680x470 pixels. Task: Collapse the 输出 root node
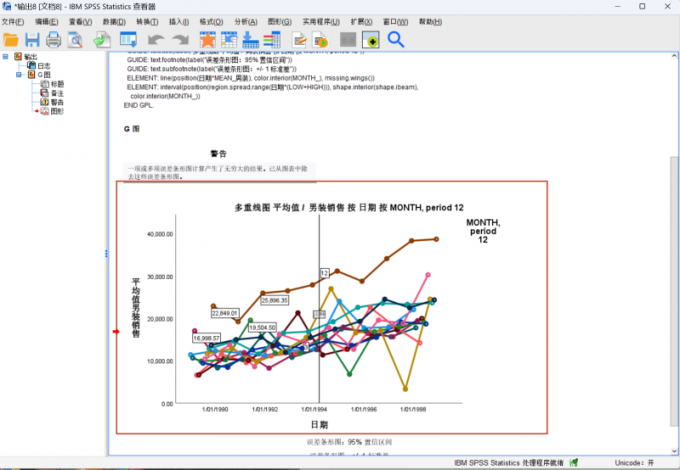pyautogui.click(x=5, y=56)
